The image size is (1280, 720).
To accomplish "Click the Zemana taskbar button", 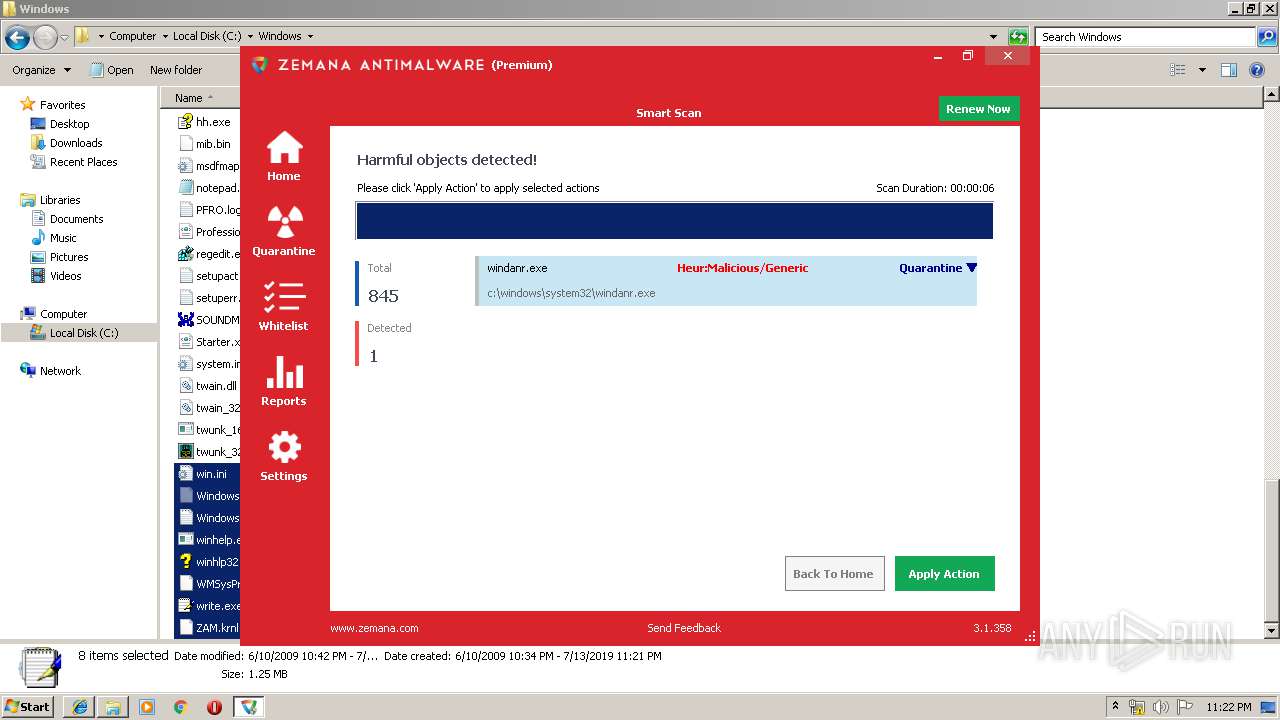I will coord(249,707).
